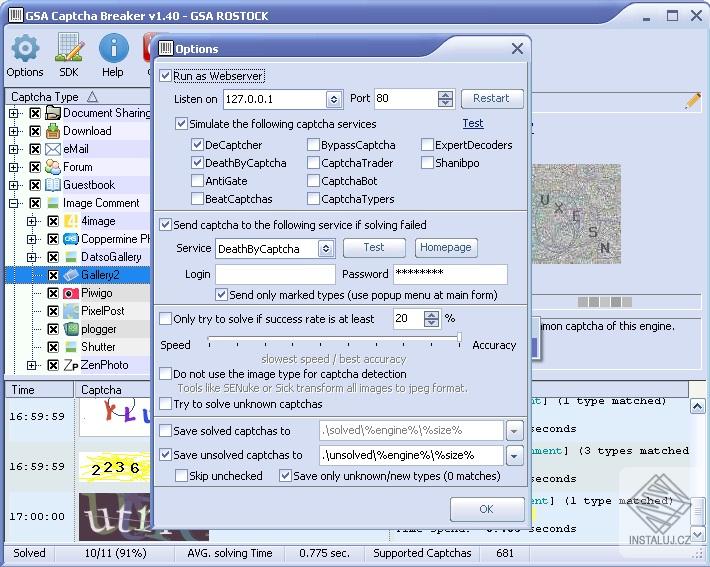Open the Save unsolved captchas path dropdown
Screen dimensions: 710x567
(x=514, y=455)
